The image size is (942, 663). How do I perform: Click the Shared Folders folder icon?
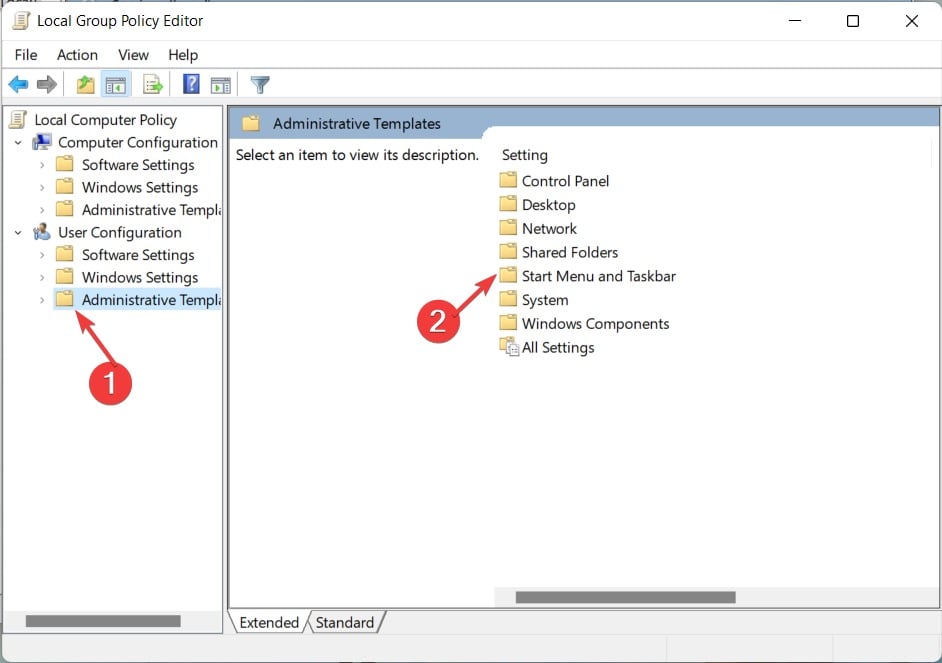(508, 252)
